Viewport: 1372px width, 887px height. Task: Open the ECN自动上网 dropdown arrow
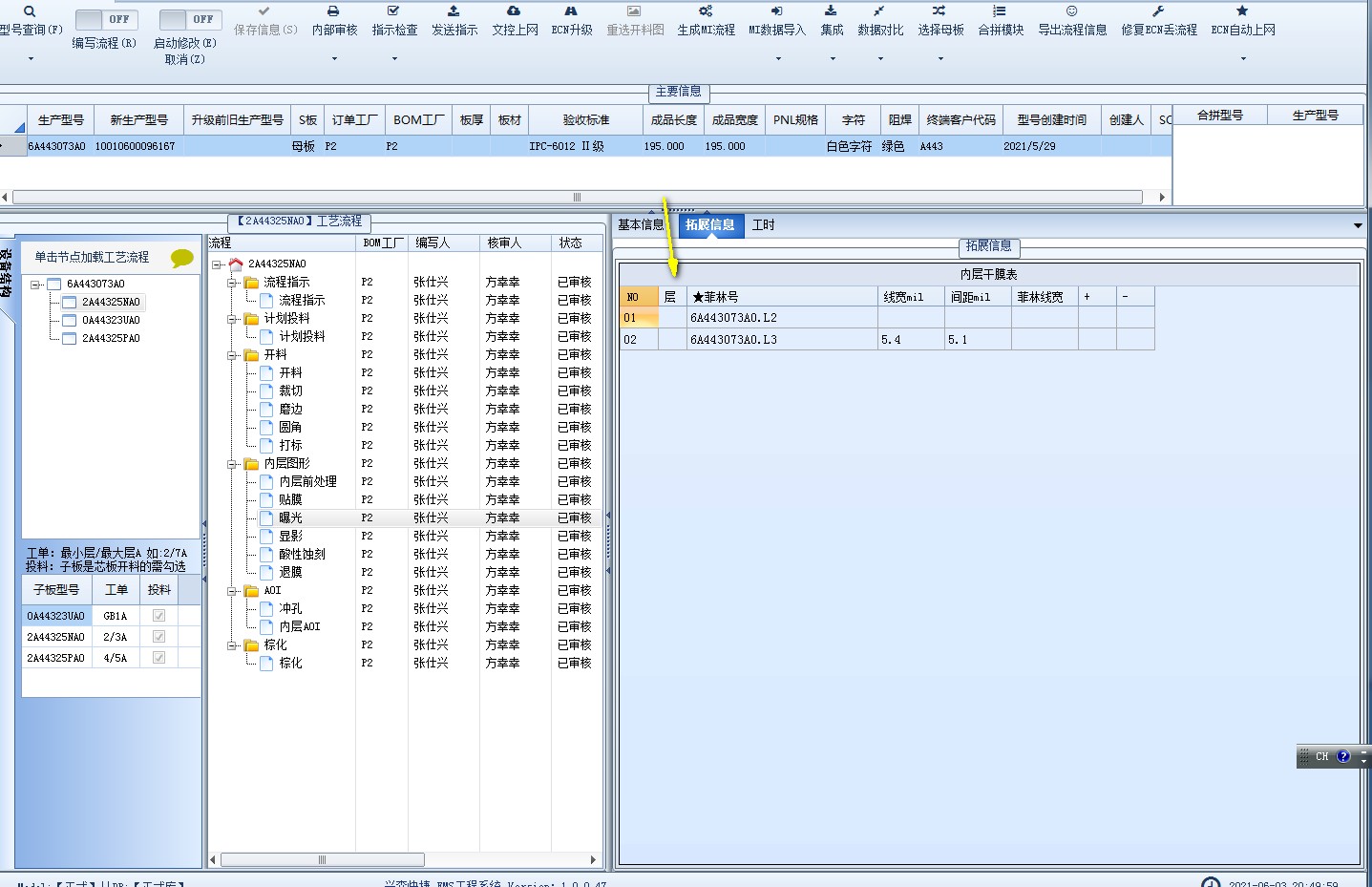click(1242, 59)
